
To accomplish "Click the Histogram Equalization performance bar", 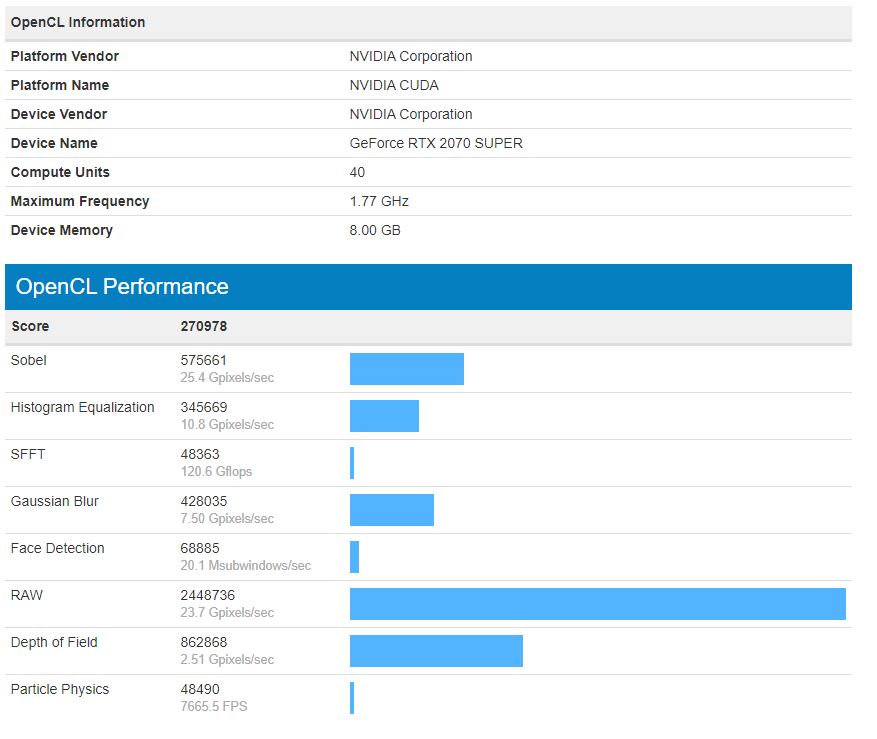I will point(384,416).
